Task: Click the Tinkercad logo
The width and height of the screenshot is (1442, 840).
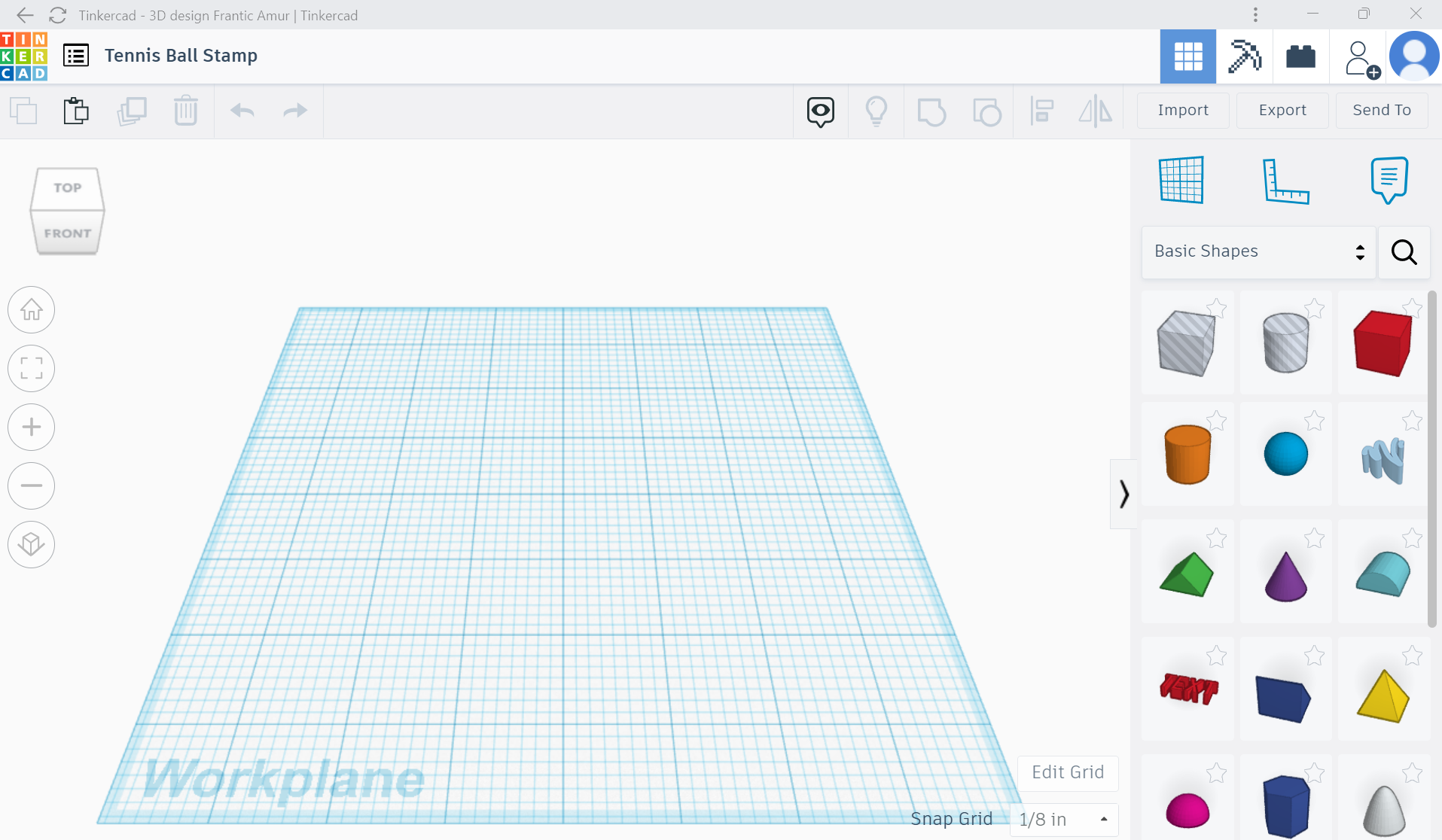Action: pyautogui.click(x=24, y=56)
